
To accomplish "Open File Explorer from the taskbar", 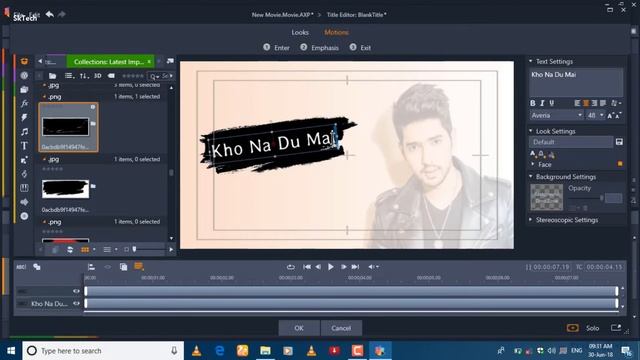I will [x=265, y=351].
